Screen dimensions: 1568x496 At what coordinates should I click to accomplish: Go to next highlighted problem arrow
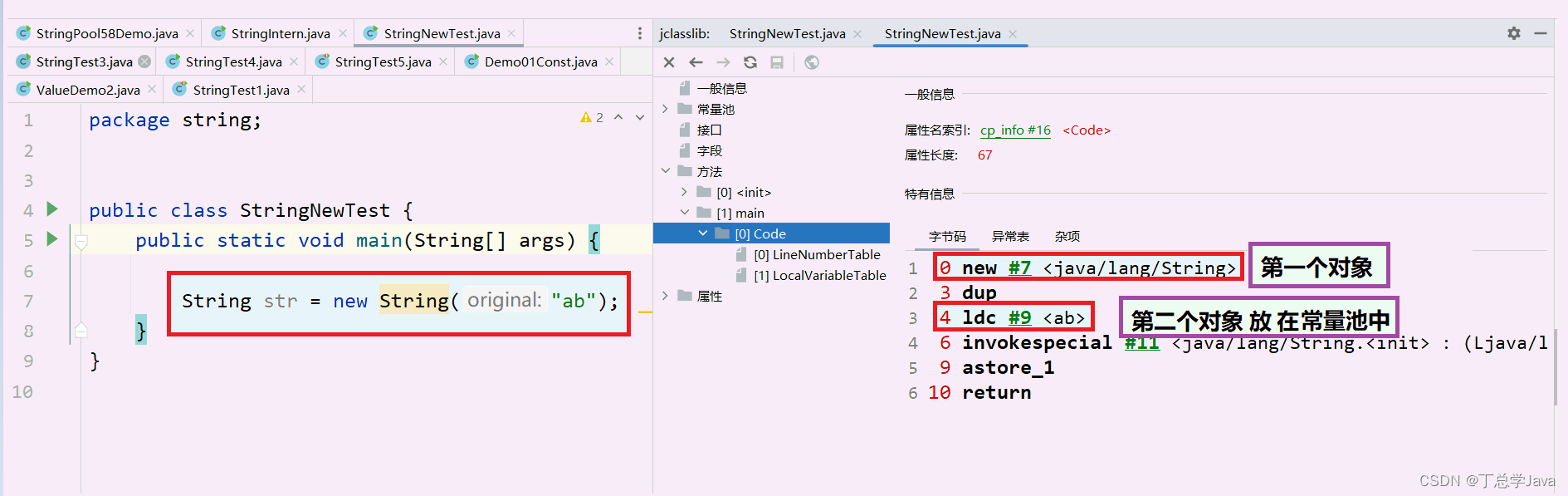click(640, 117)
